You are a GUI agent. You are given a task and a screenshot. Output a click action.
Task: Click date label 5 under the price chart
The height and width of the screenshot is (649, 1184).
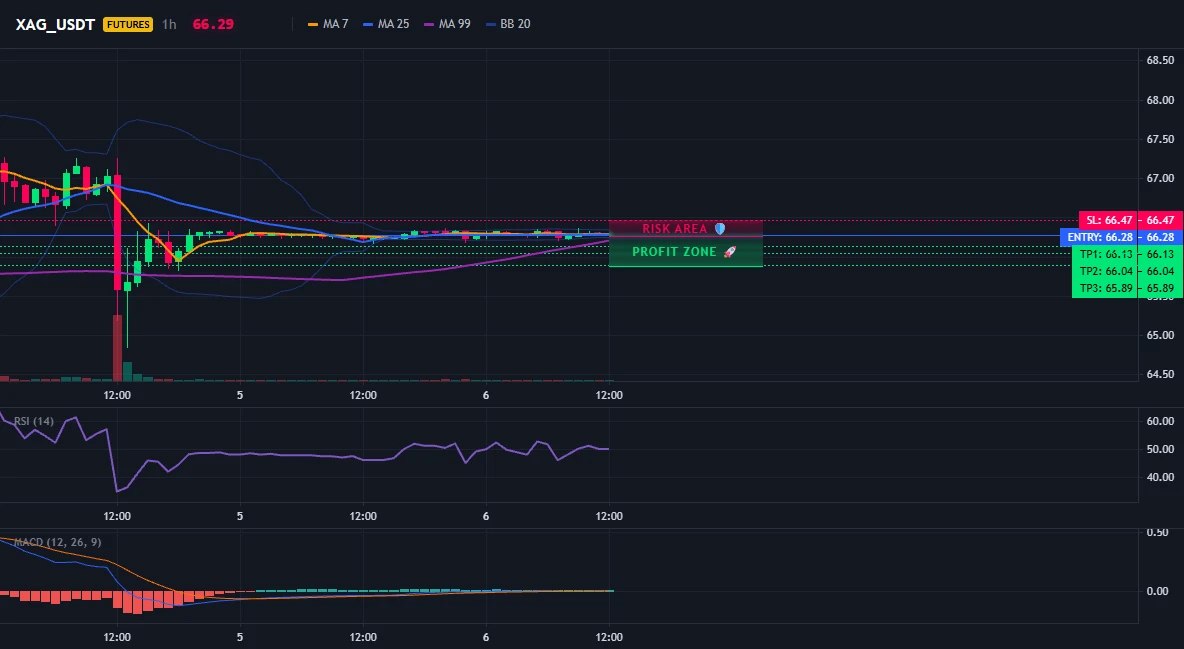240,395
